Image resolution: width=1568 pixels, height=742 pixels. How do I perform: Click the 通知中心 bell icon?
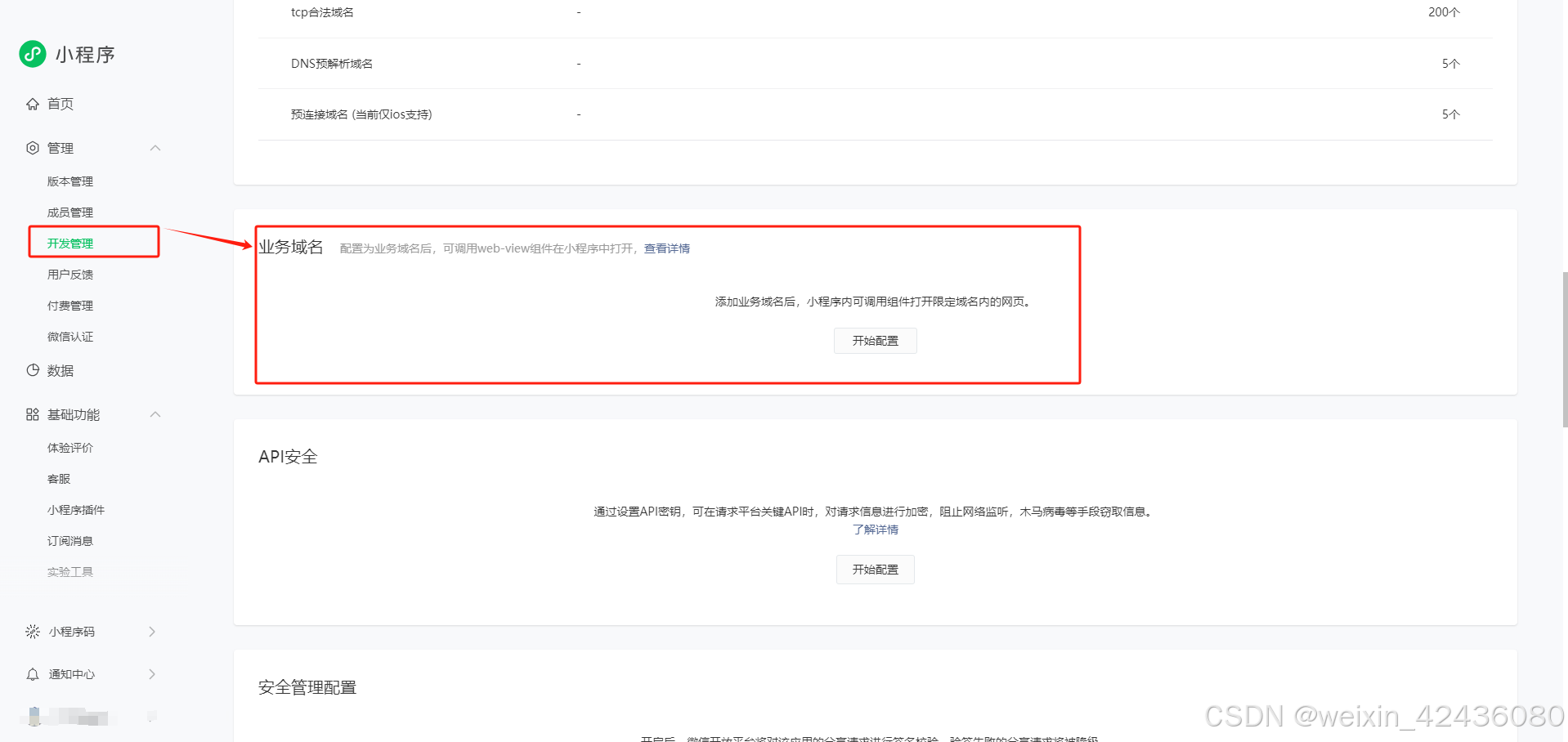point(32,673)
